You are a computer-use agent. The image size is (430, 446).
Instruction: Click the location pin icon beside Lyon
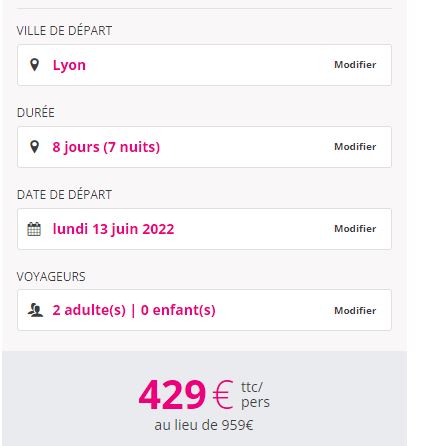coord(34,65)
